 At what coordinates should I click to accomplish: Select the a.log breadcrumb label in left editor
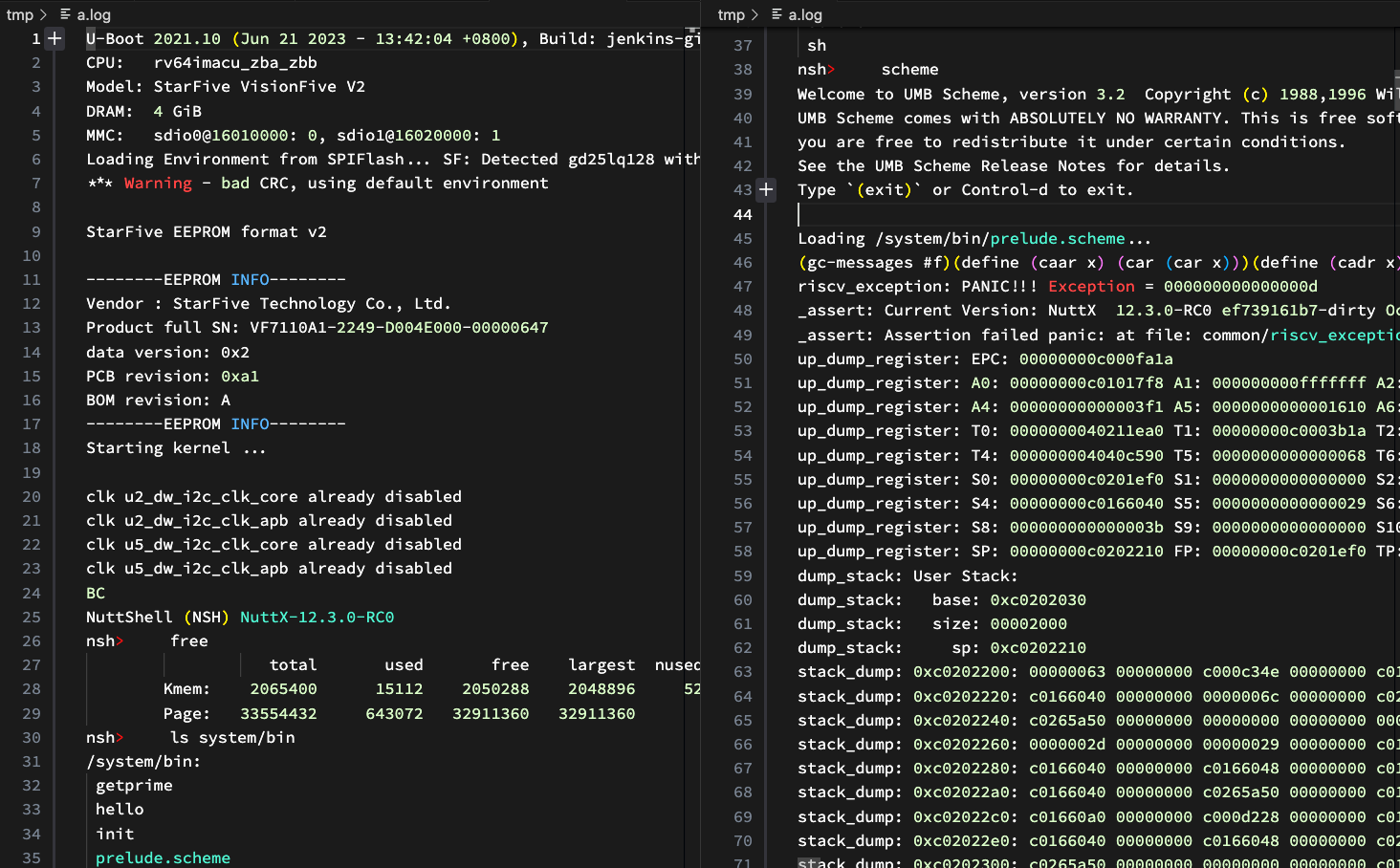[x=94, y=15]
